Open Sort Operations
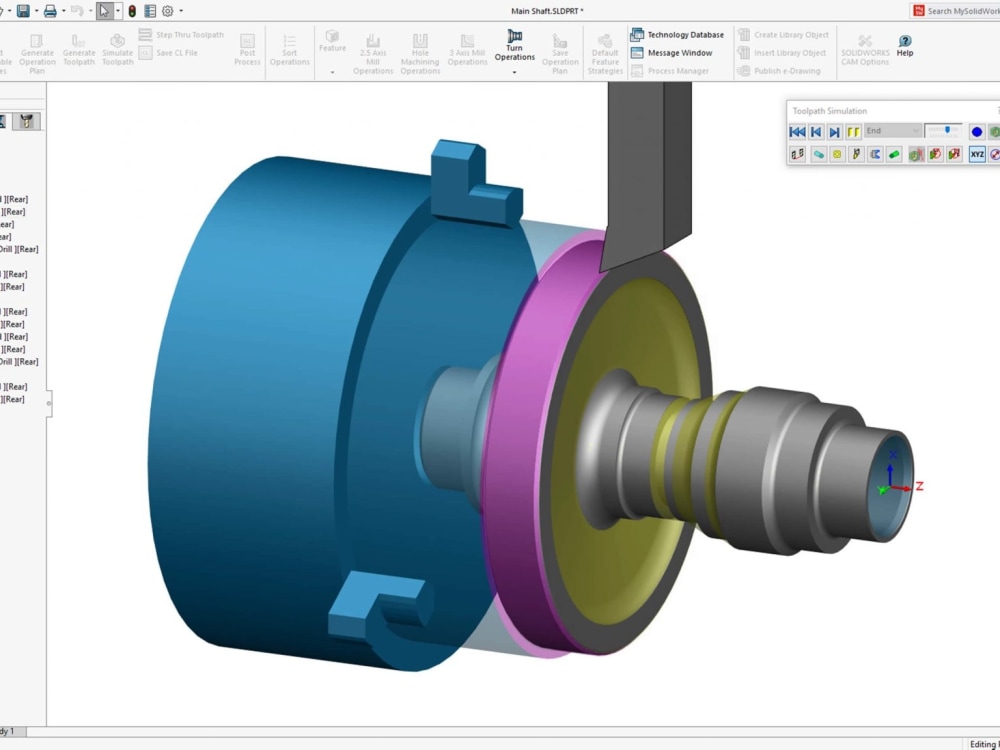Viewport: 1000px width, 750px height. (x=289, y=45)
